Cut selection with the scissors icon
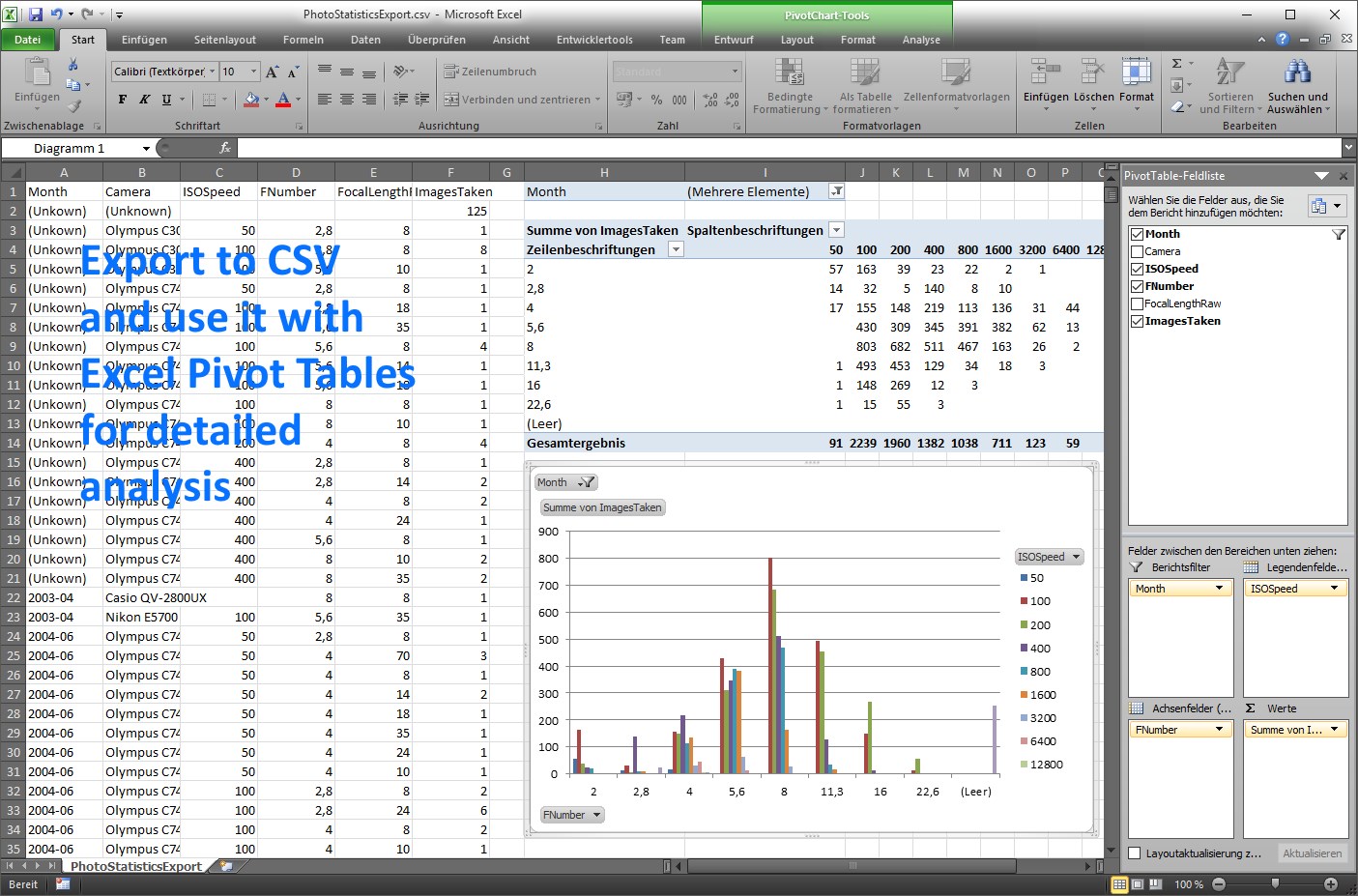Image resolution: width=1358 pixels, height=896 pixels. [72, 64]
